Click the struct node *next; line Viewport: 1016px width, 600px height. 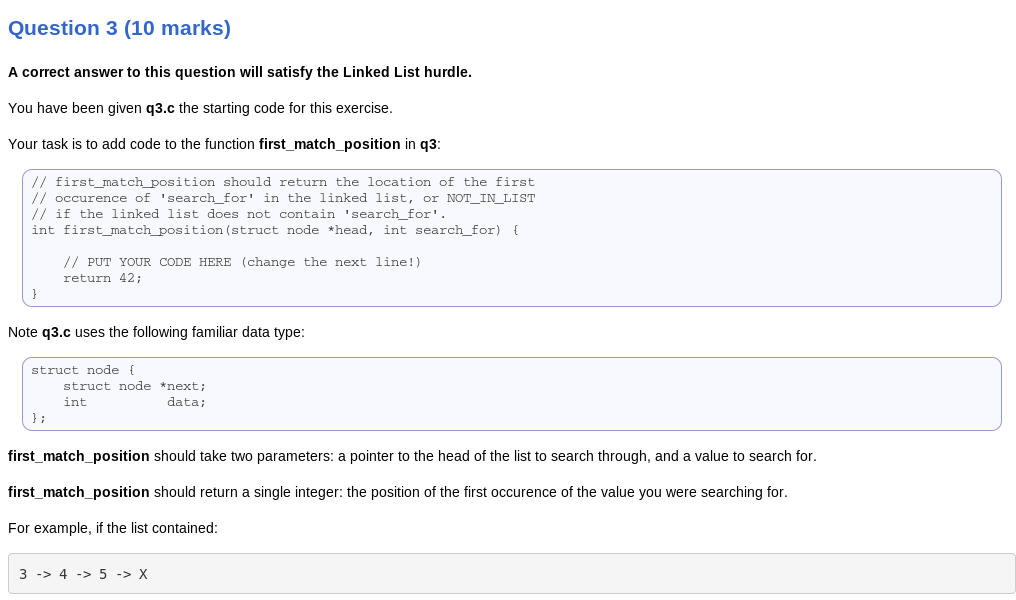(134, 386)
